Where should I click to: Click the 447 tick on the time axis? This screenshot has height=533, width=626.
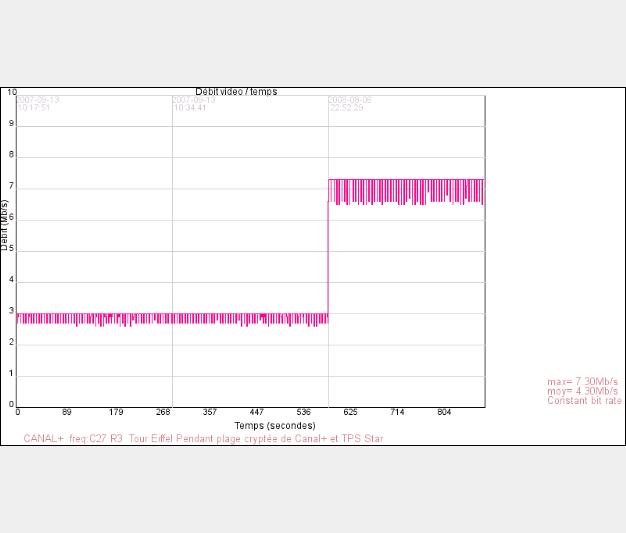pyautogui.click(x=256, y=412)
